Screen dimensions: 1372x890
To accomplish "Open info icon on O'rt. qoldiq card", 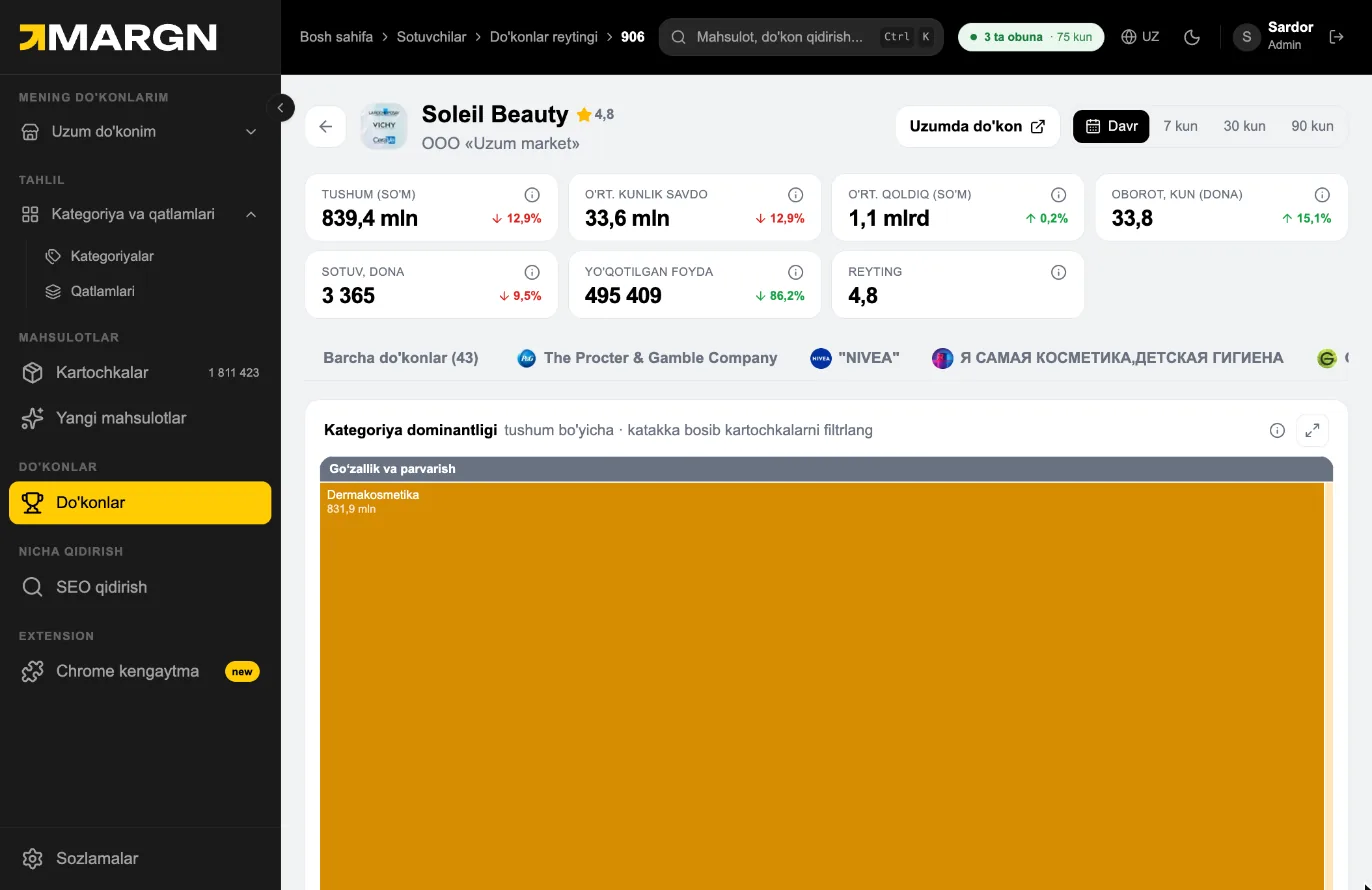I will [x=1059, y=195].
